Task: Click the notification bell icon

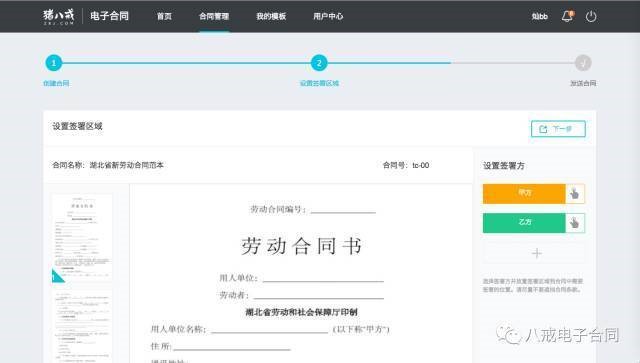Action: 567,16
